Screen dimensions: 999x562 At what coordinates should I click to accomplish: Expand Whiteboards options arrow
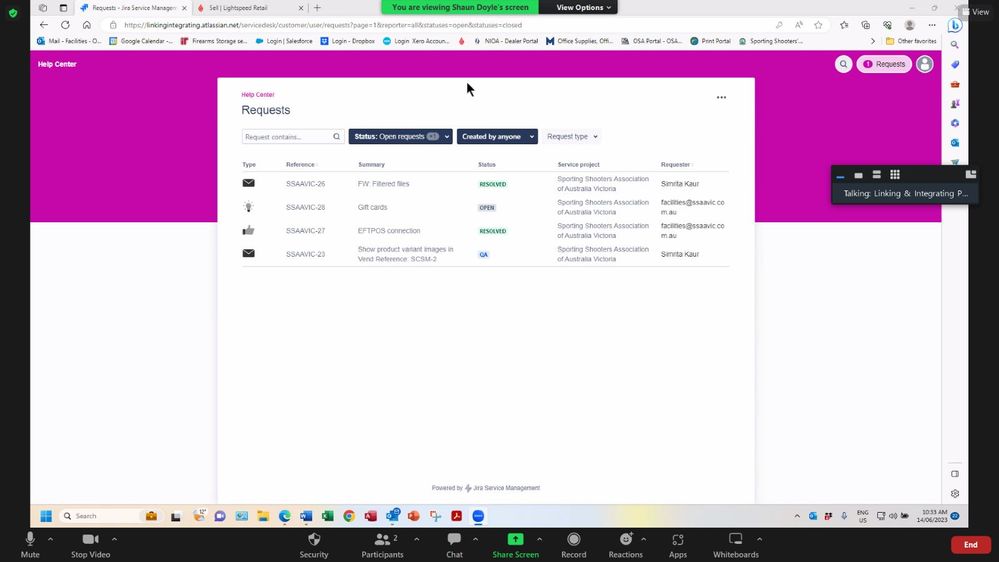759,539
